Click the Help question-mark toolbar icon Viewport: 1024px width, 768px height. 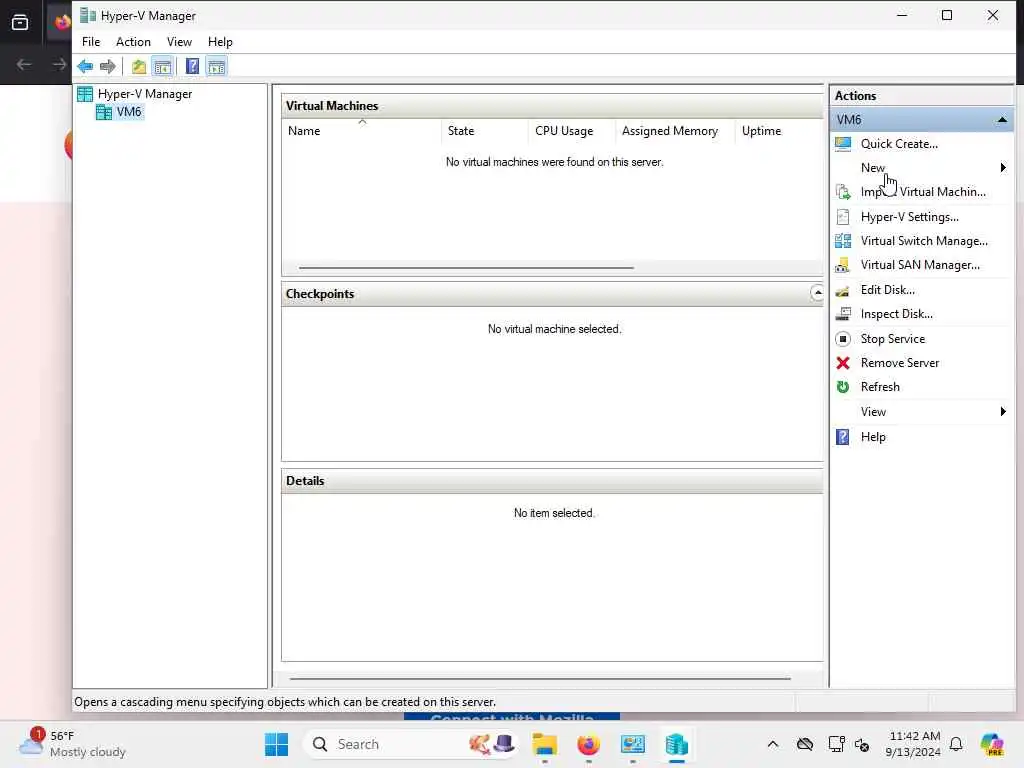(x=192, y=66)
